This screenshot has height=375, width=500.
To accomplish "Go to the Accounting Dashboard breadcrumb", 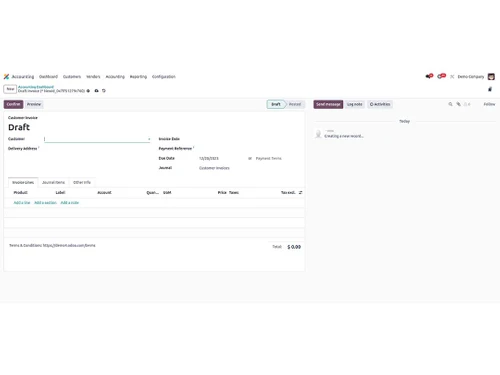I will click(x=36, y=87).
